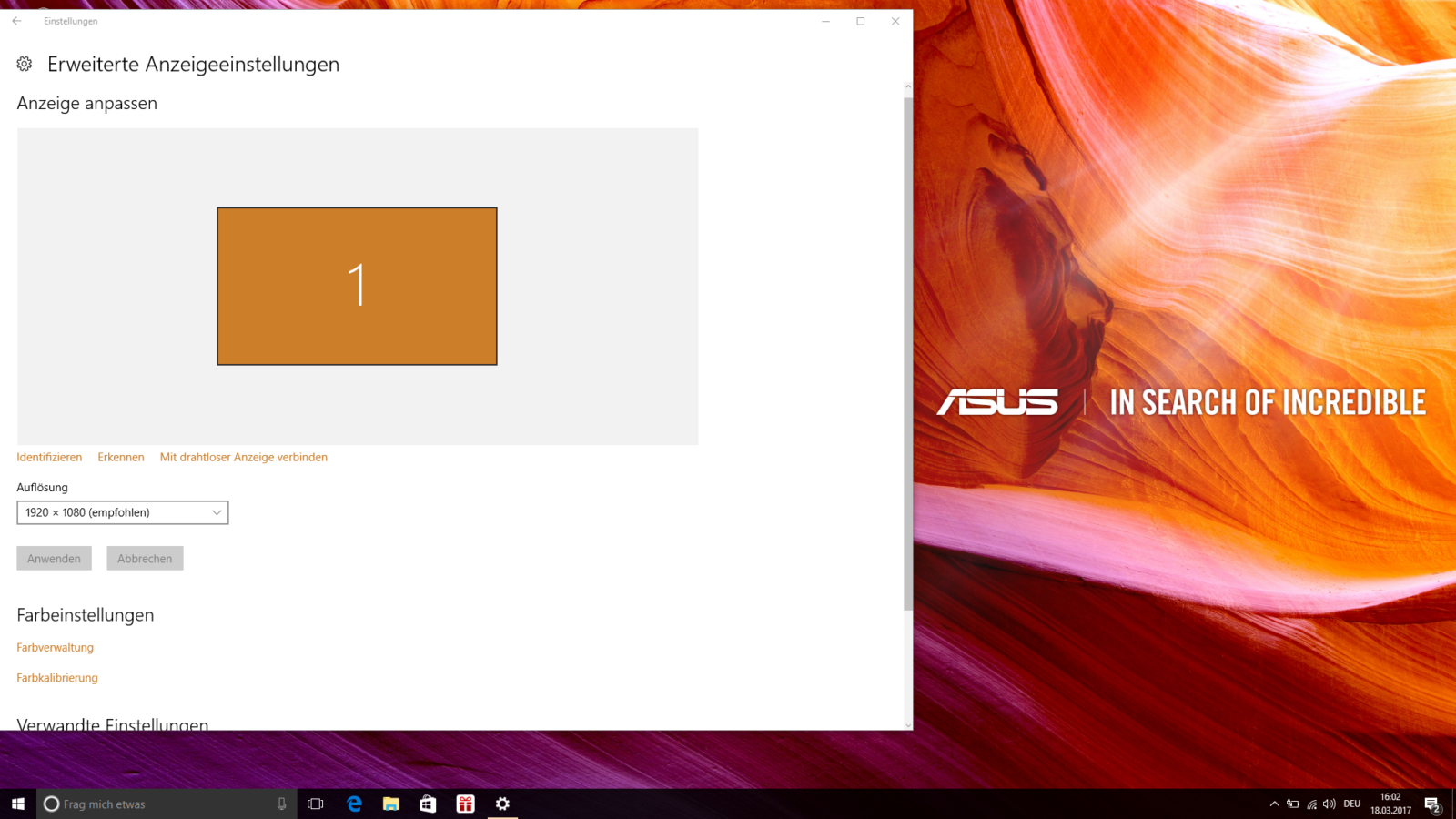The width and height of the screenshot is (1456, 819).
Task: Click the Identifizieren link
Action: (x=49, y=457)
